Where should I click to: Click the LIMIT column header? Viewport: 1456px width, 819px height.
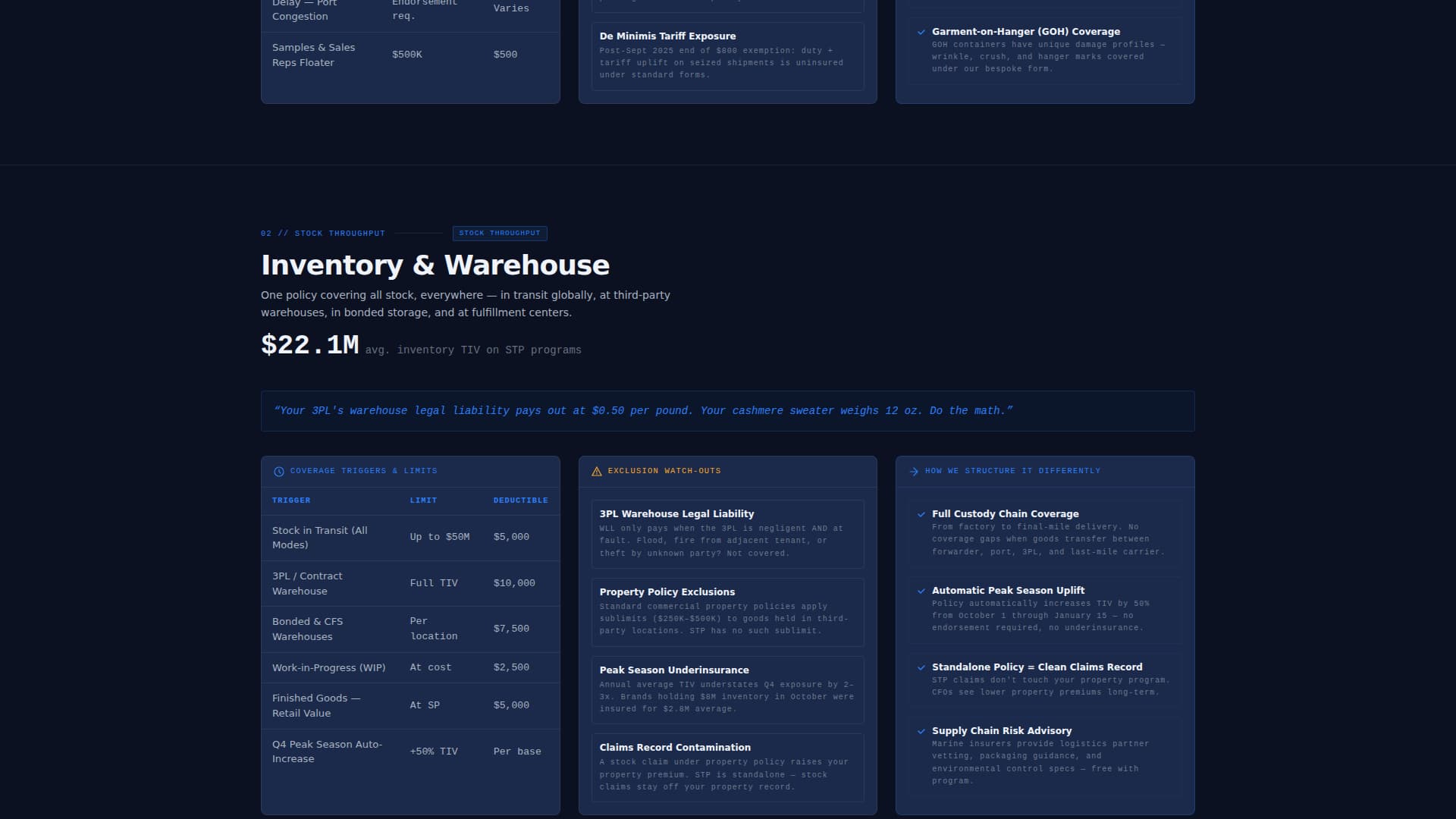click(423, 500)
